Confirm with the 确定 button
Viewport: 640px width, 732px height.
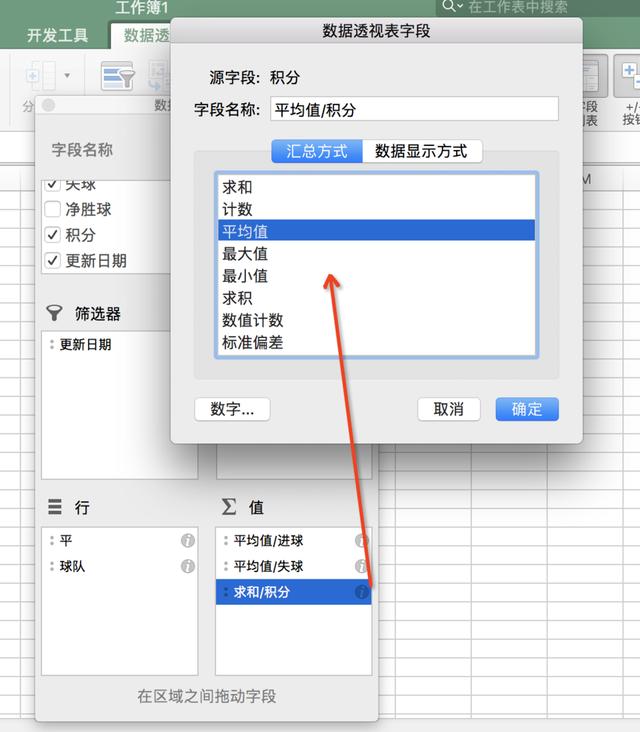click(527, 409)
